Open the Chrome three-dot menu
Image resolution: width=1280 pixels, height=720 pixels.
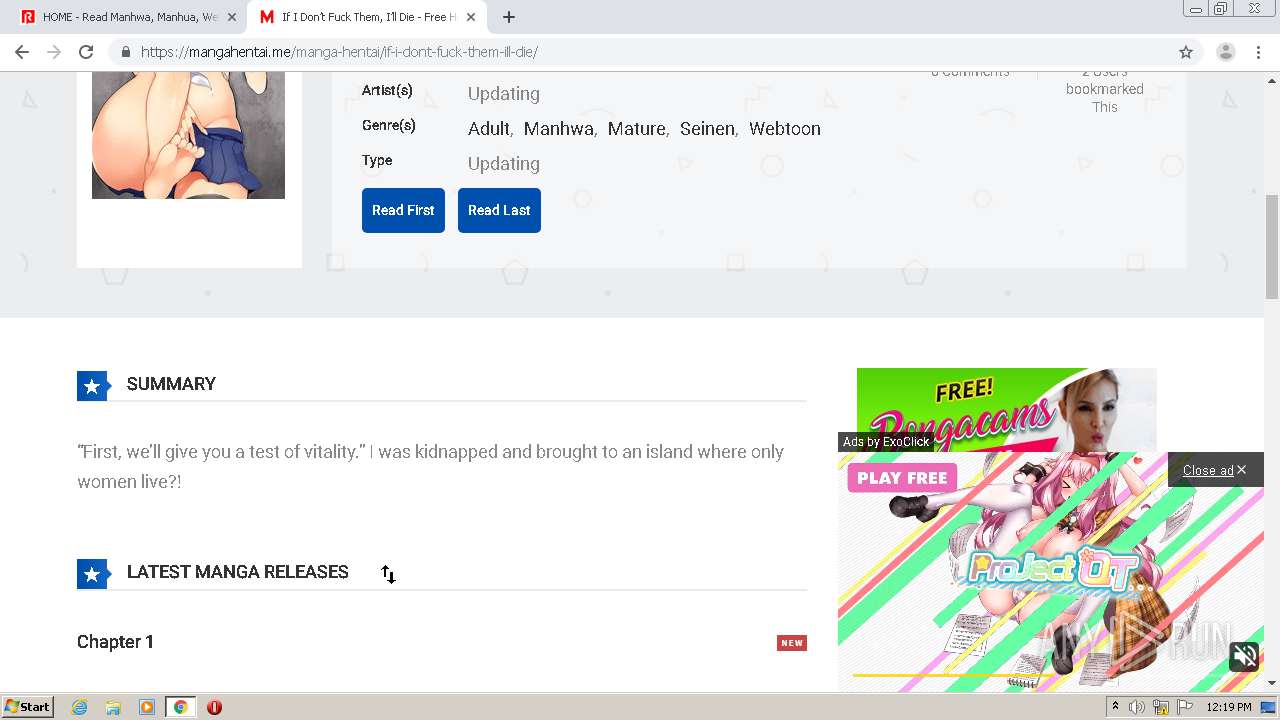[1258, 52]
